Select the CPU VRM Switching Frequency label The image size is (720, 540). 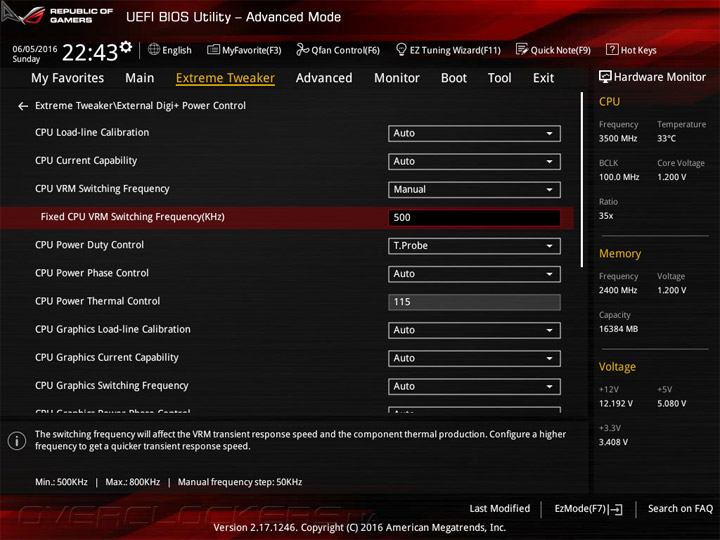click(102, 189)
